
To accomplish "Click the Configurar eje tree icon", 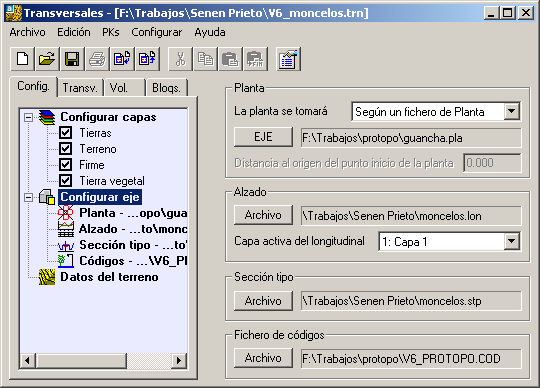I will 47,197.
